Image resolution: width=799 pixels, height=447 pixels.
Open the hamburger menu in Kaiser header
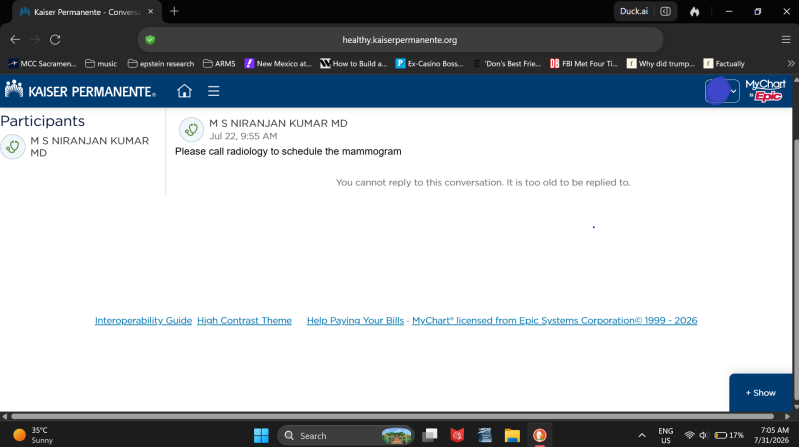click(214, 91)
